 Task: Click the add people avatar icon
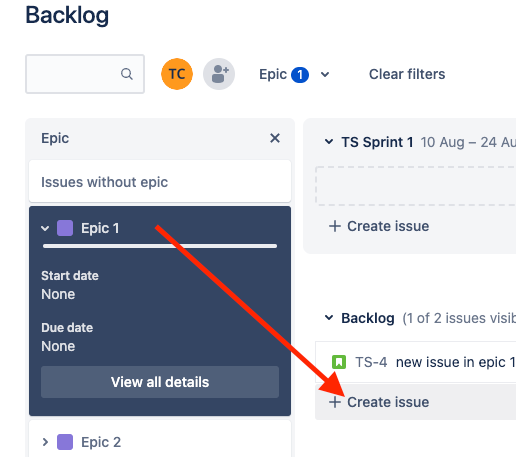click(219, 74)
